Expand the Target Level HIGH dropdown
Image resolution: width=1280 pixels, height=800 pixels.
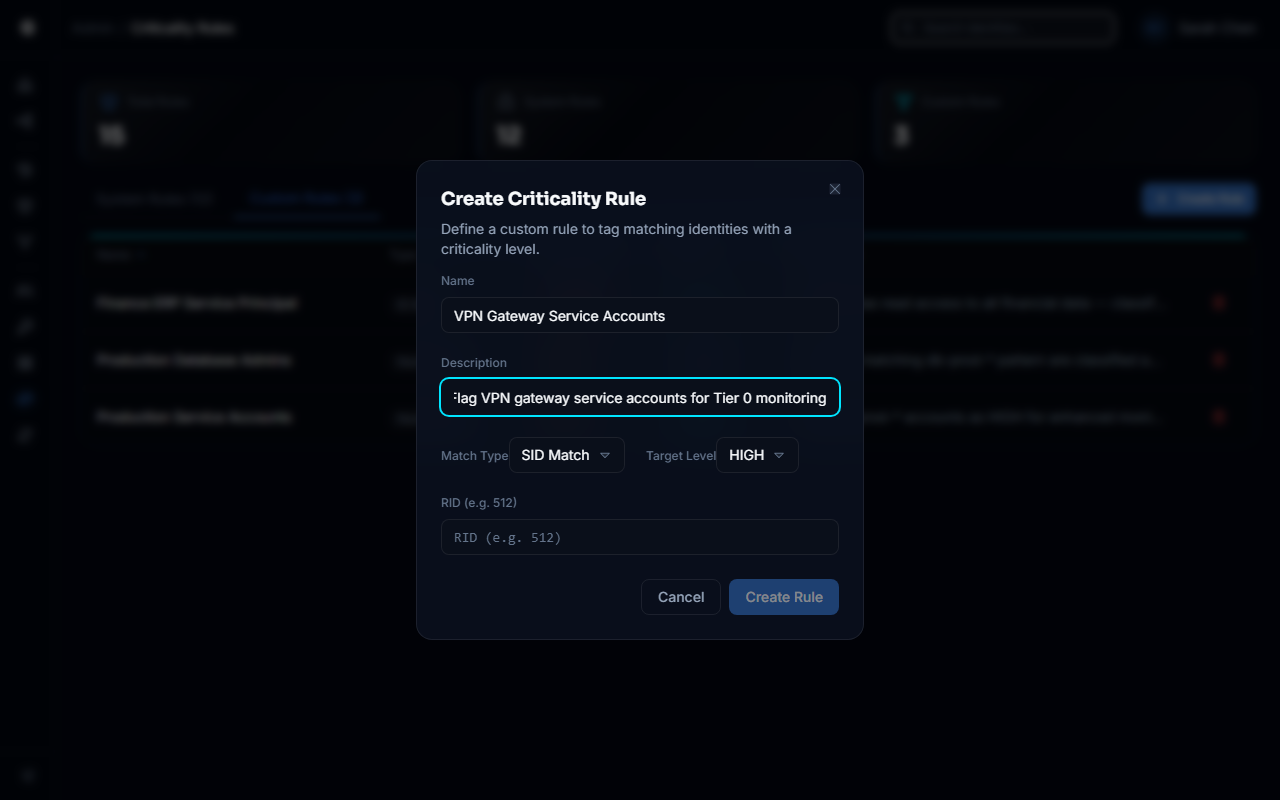[x=757, y=455]
